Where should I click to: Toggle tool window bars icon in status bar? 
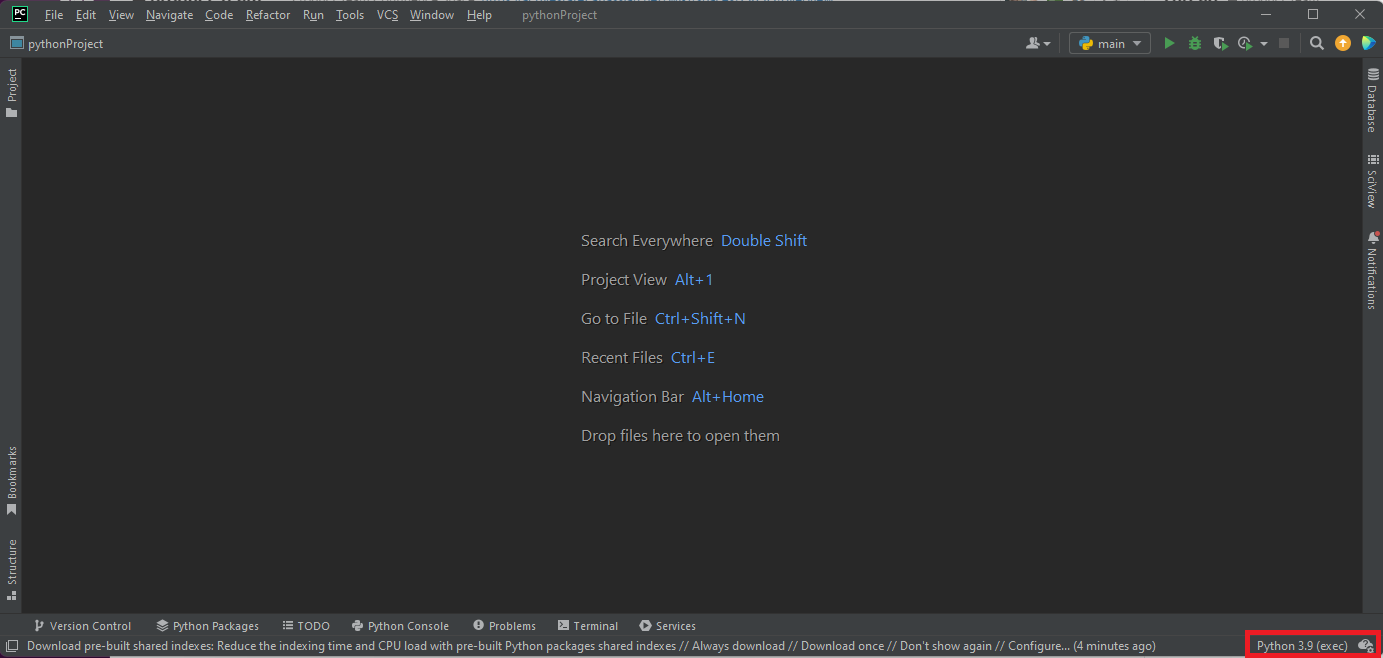[12, 646]
